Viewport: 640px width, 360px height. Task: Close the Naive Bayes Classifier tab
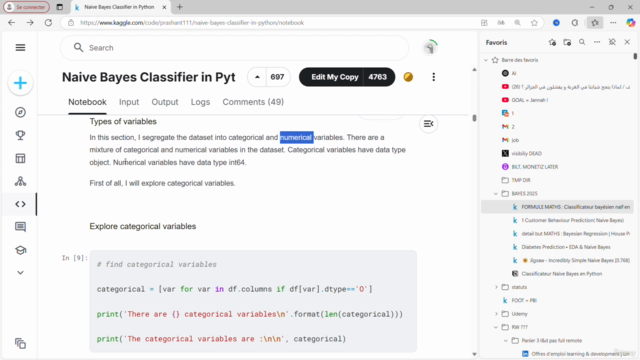(164, 7)
